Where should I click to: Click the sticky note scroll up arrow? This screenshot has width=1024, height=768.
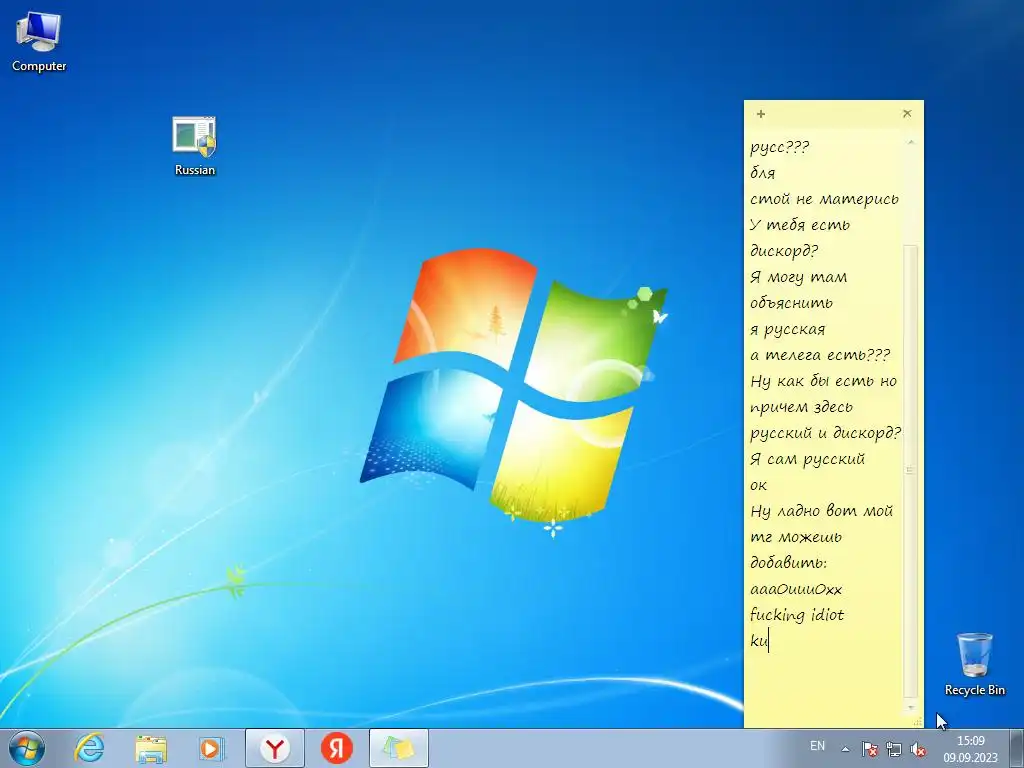[x=911, y=142]
